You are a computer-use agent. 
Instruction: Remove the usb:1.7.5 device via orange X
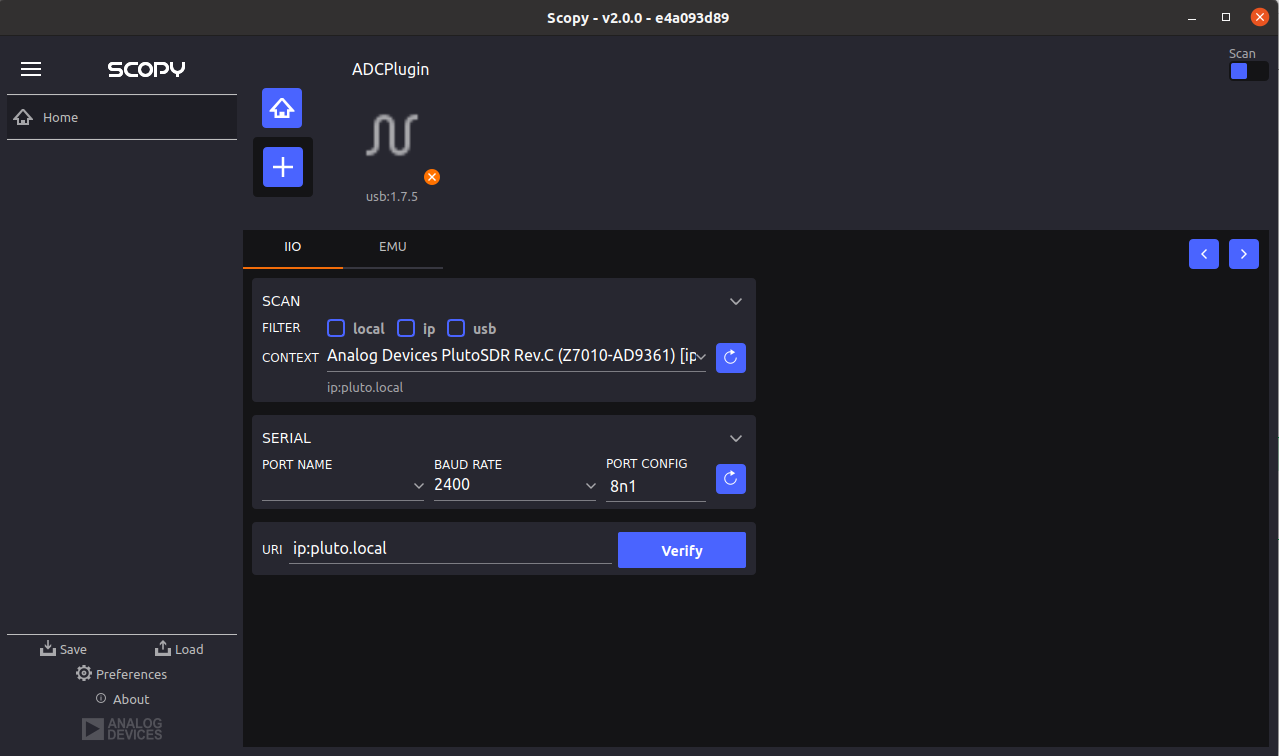click(432, 177)
